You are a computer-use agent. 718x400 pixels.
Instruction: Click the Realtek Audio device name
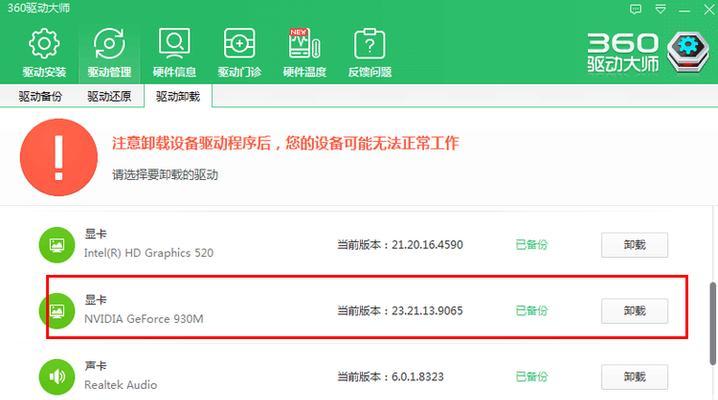pos(120,385)
